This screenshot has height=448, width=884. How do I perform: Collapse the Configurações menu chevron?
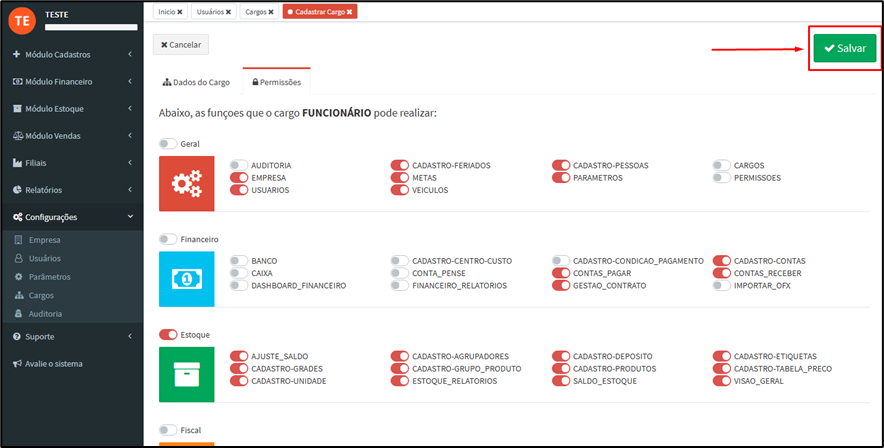coord(130,216)
